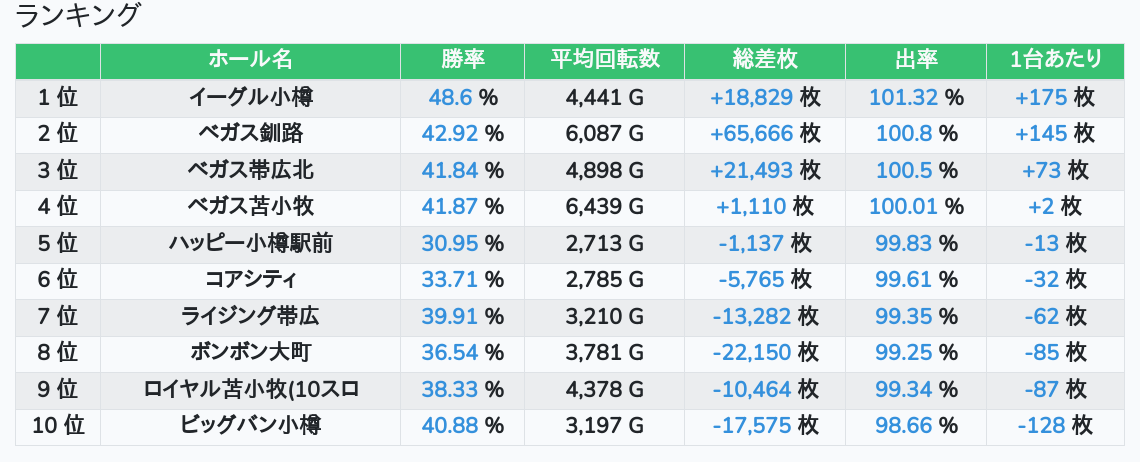This screenshot has height=462, width=1140.
Task: Click the ランキング section heading
Action: pos(79,16)
